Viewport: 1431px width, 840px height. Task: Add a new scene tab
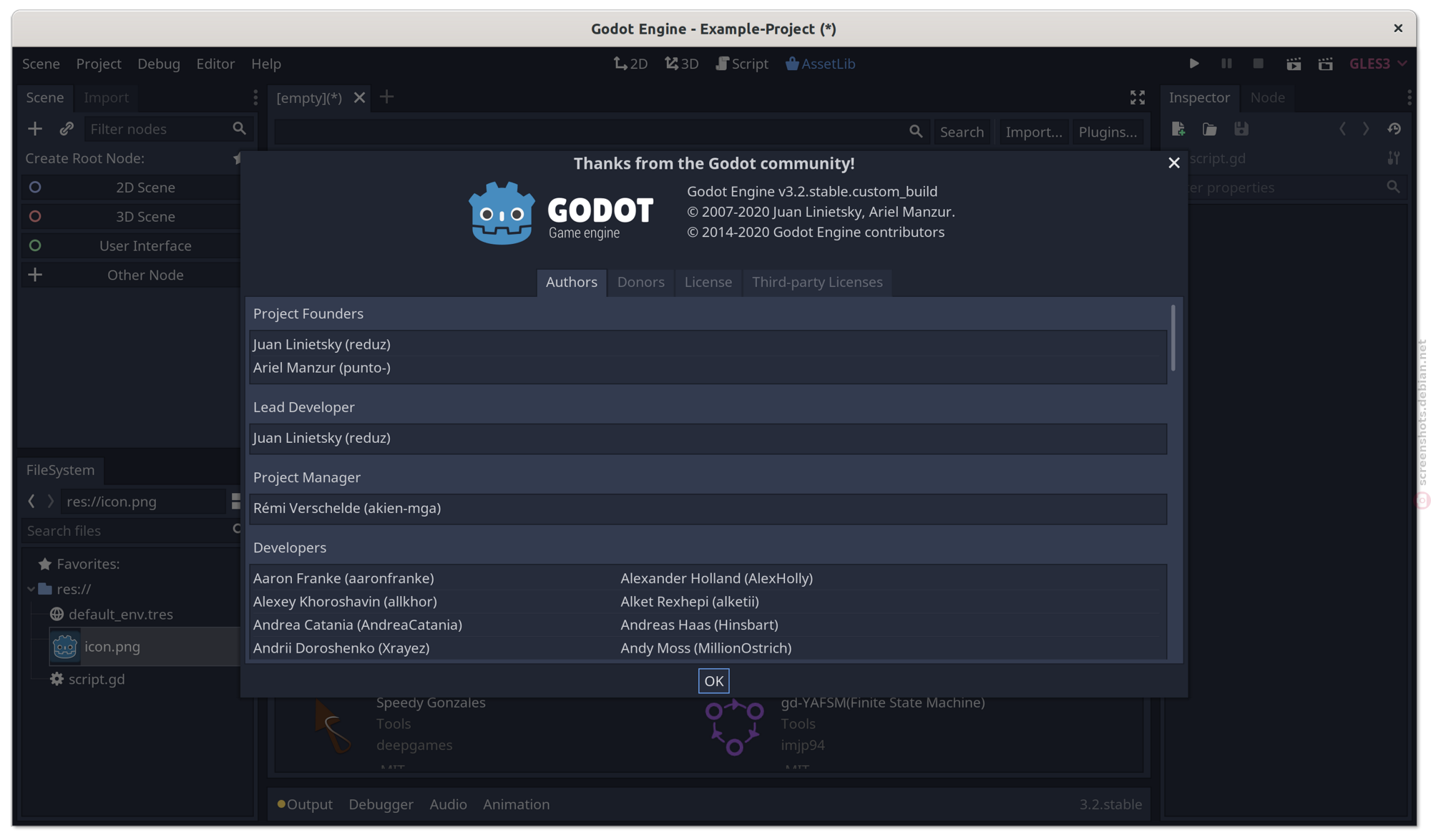386,97
